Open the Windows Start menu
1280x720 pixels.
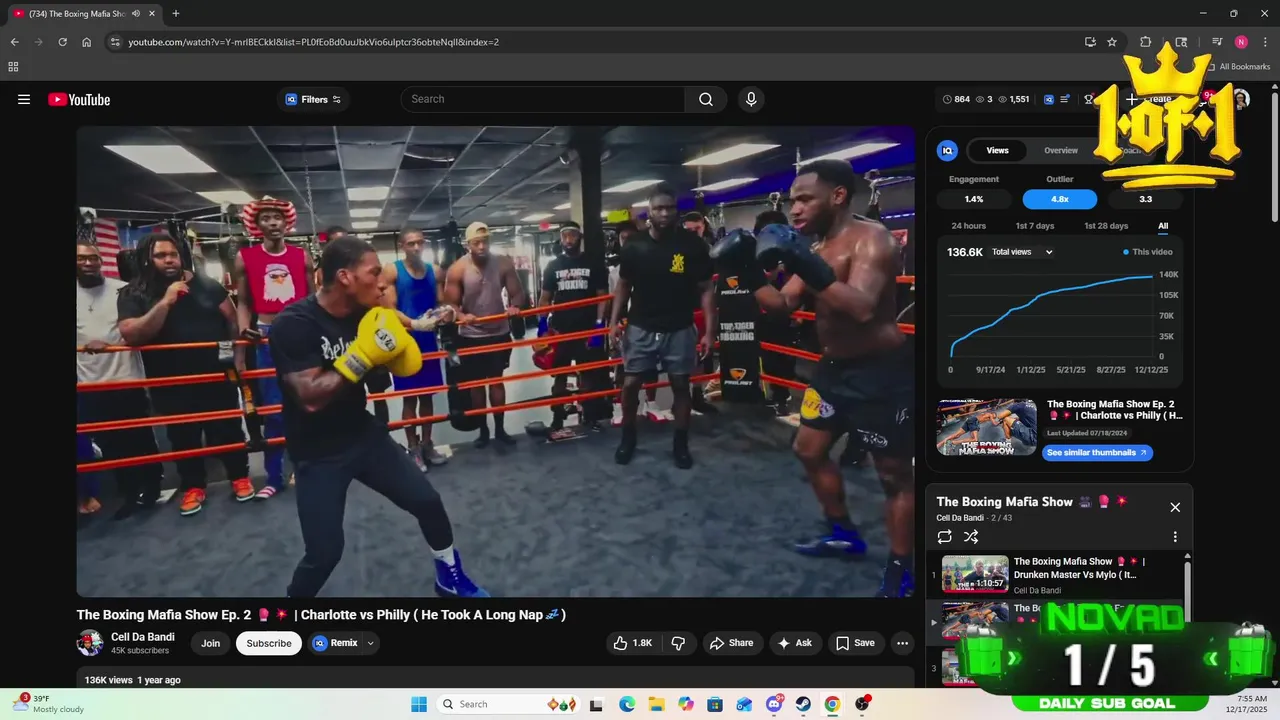(x=419, y=704)
